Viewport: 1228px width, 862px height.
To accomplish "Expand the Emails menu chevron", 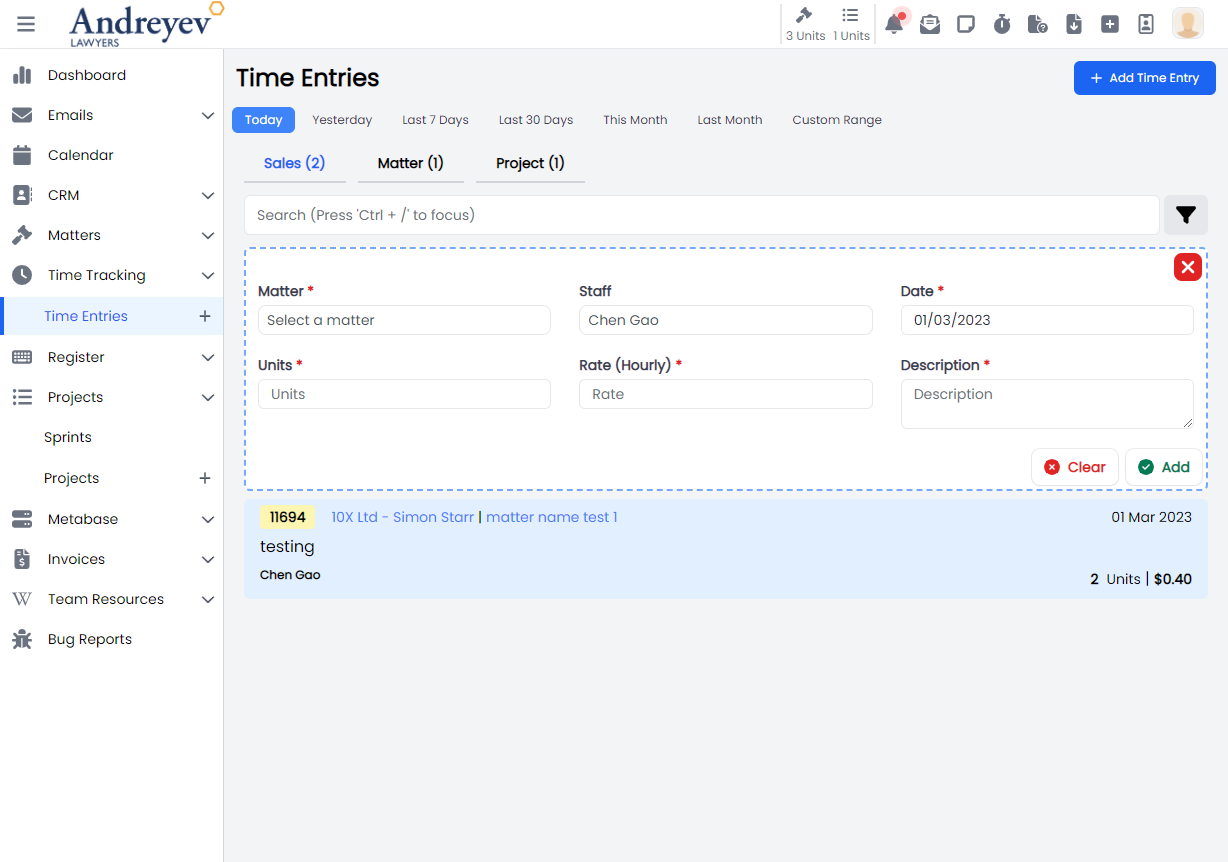I will coord(208,115).
